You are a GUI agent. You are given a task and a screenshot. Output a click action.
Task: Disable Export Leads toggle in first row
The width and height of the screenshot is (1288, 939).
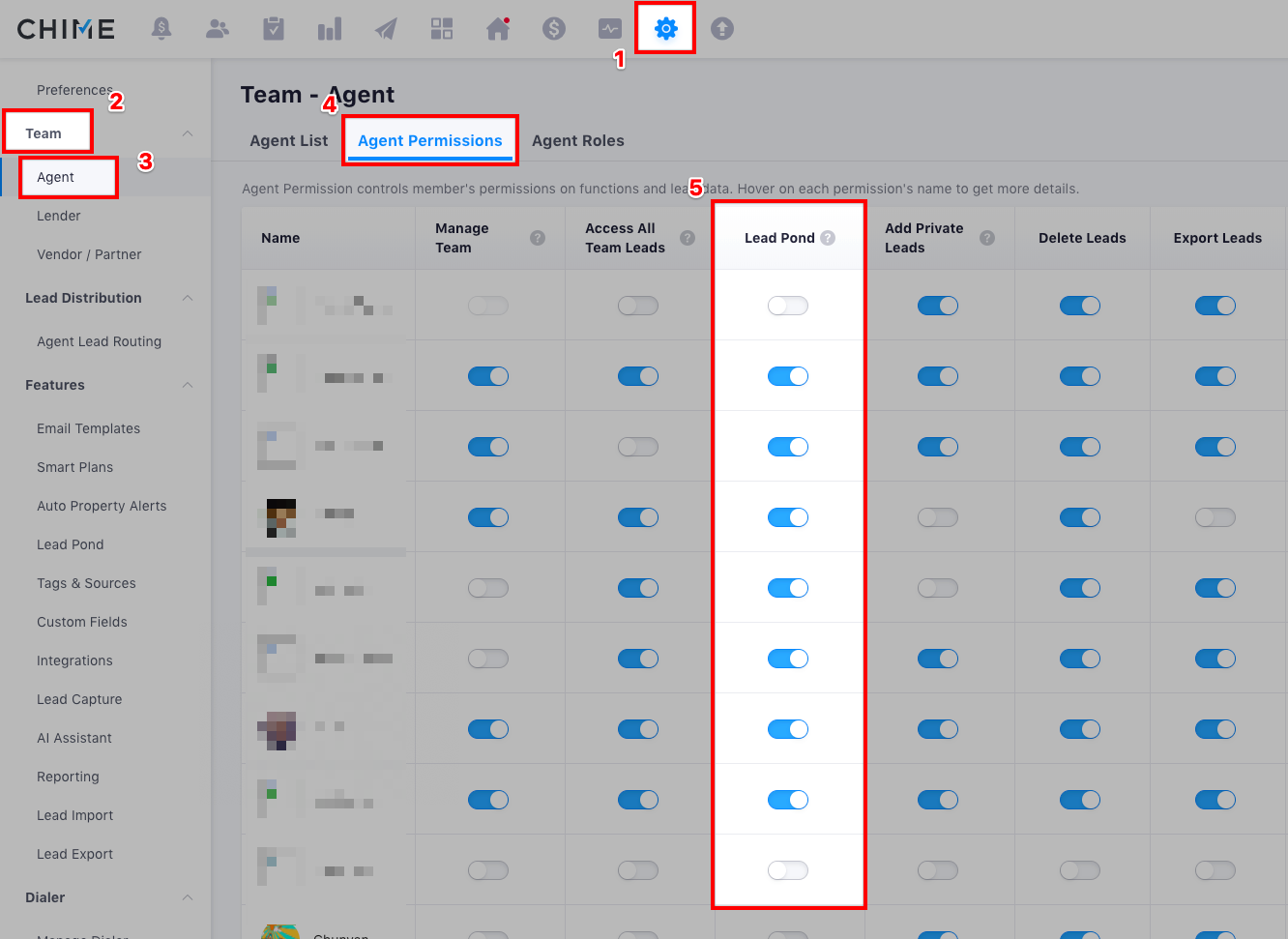coord(1215,306)
